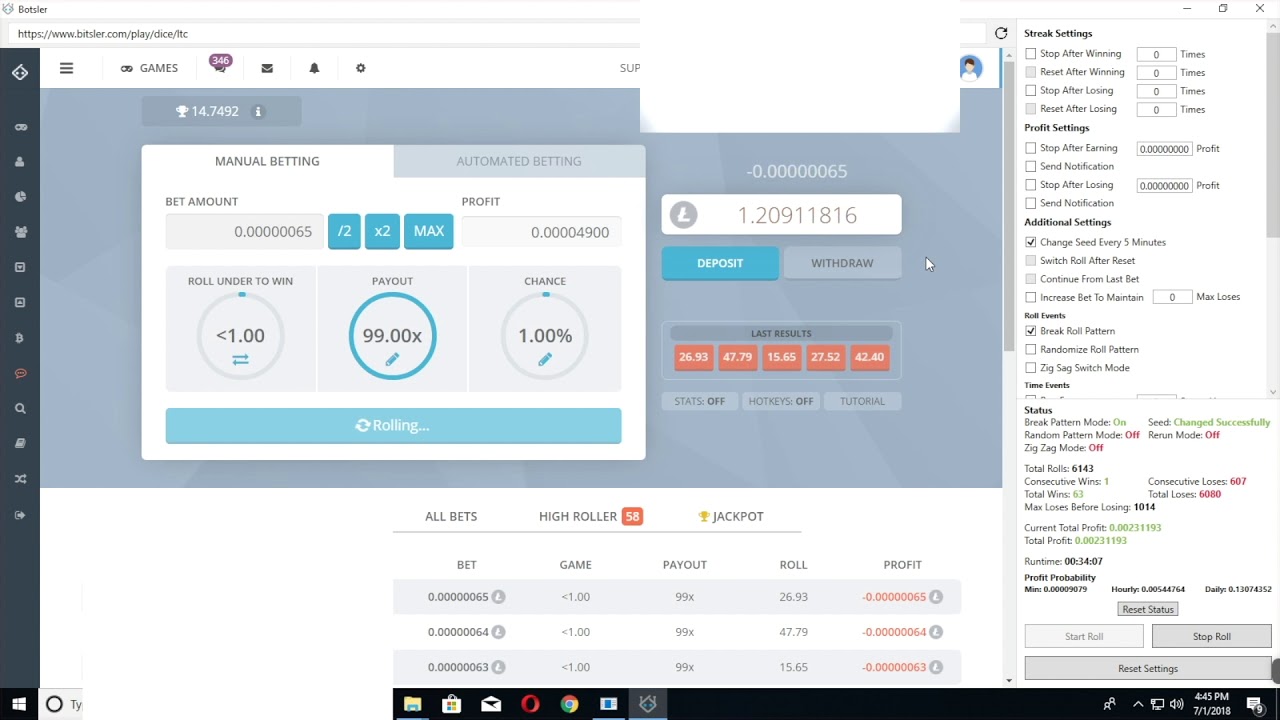This screenshot has height=720, width=1280.
Task: Click the info icon beside 14.7492
Action: tap(258, 111)
